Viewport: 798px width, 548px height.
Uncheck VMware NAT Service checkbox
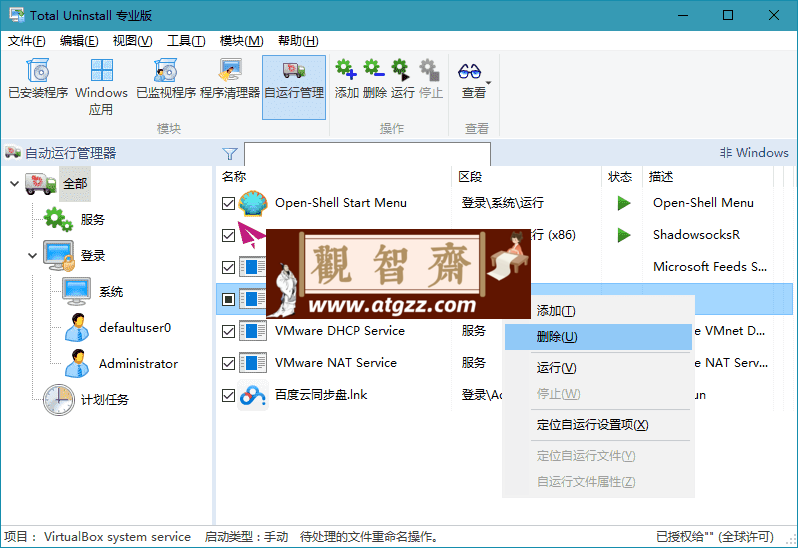229,363
